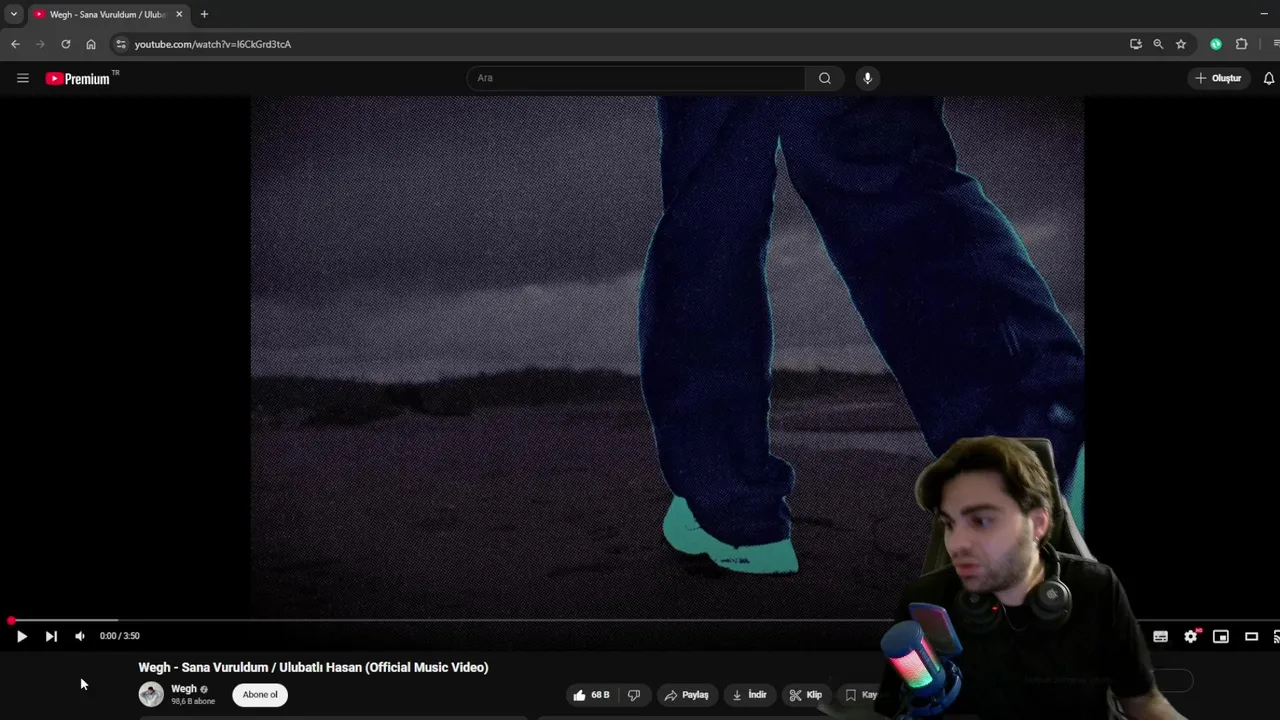Download video via İndir
This screenshot has width=1280, height=720.
pos(749,695)
